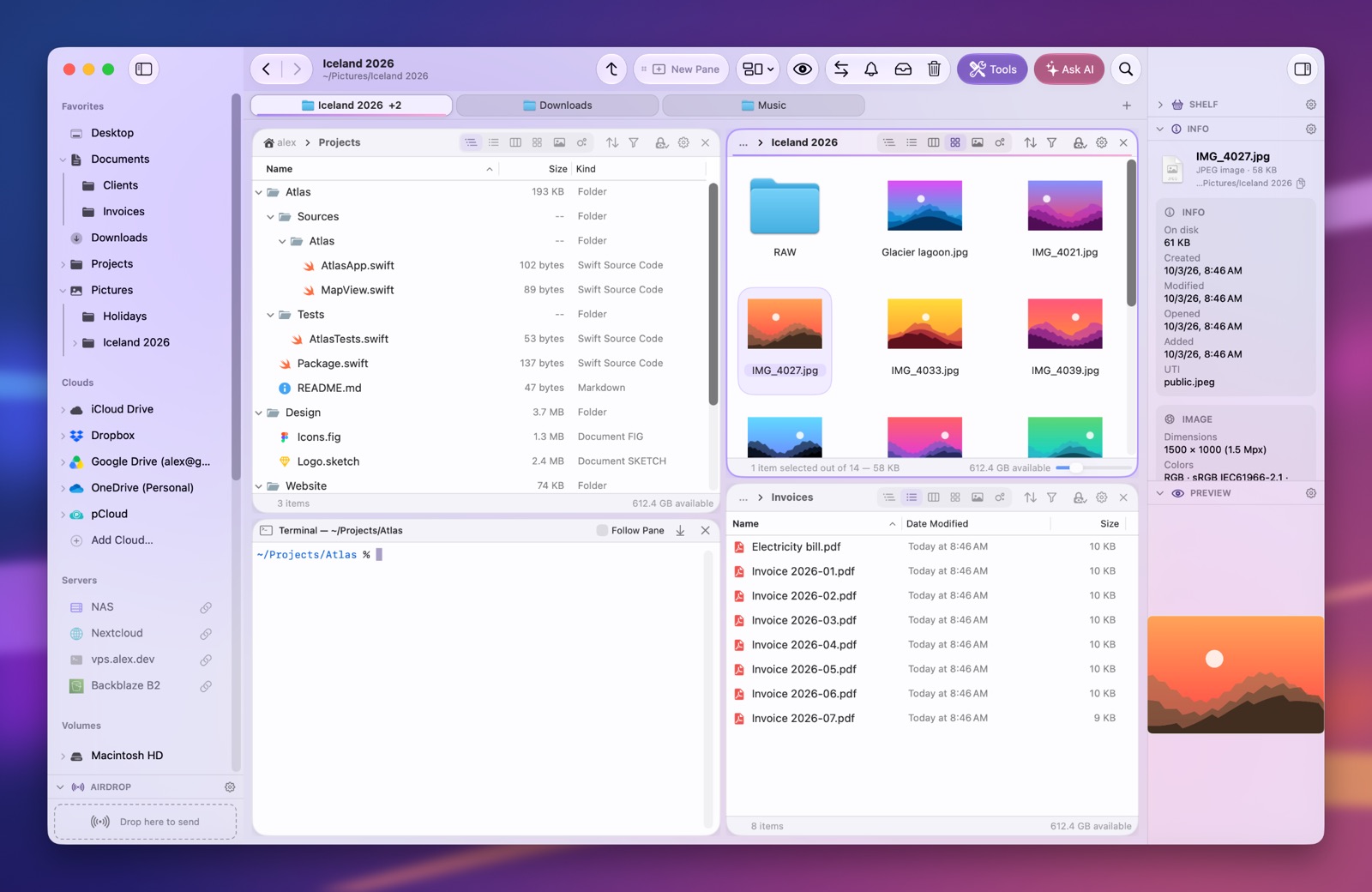1372x892 pixels.
Task: Click the Drop here to send AirDrop area
Action: coord(145,823)
